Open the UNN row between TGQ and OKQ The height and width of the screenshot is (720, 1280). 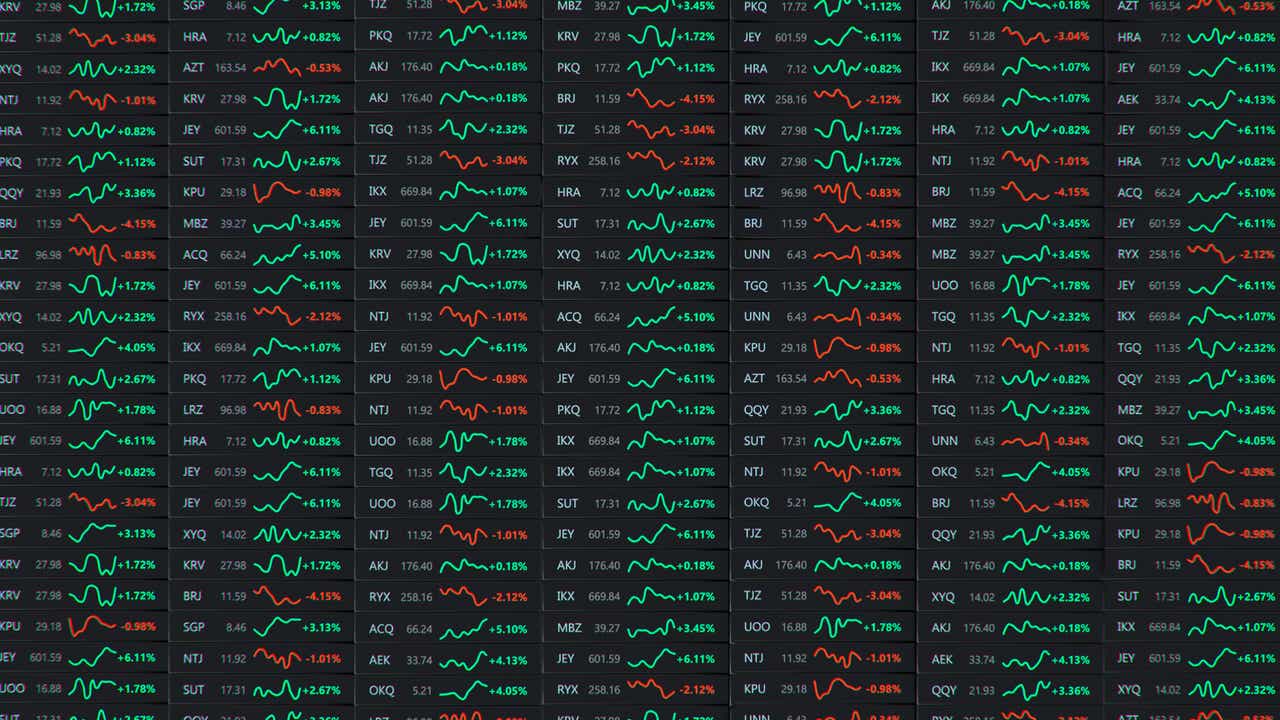(x=1010, y=441)
